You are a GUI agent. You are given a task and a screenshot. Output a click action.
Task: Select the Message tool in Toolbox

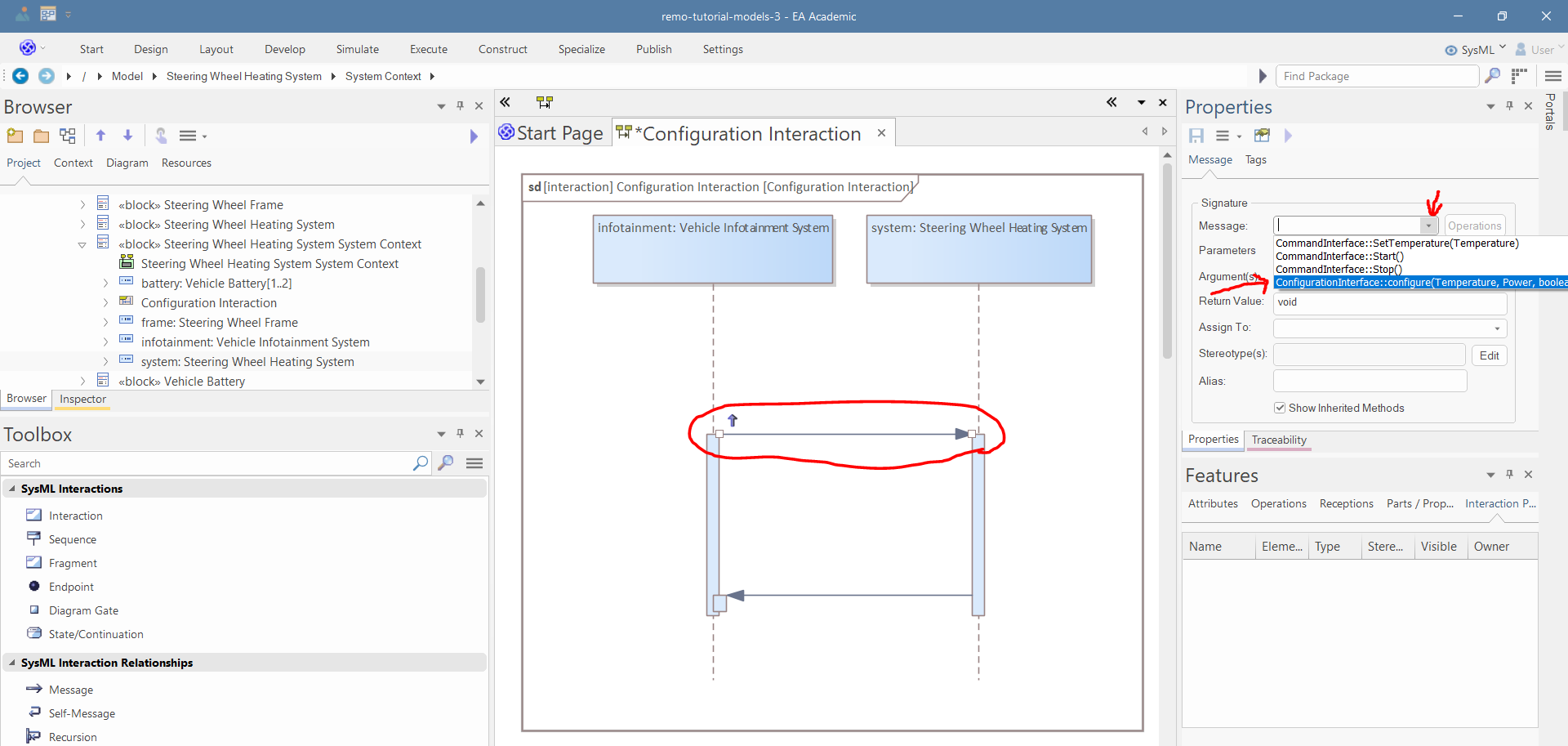coord(70,690)
